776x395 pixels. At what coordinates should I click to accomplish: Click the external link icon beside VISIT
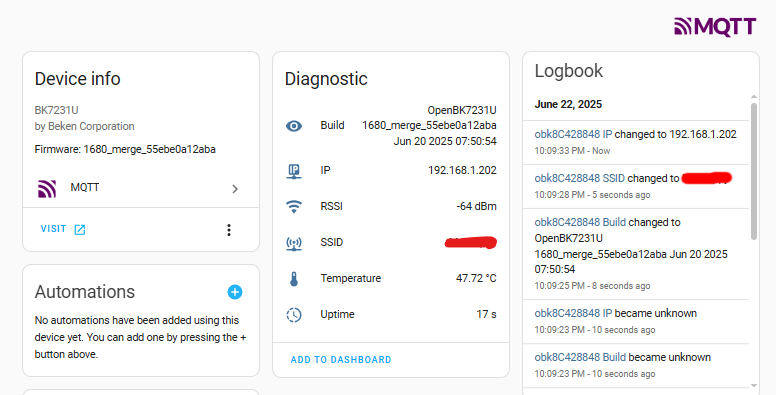coord(80,230)
